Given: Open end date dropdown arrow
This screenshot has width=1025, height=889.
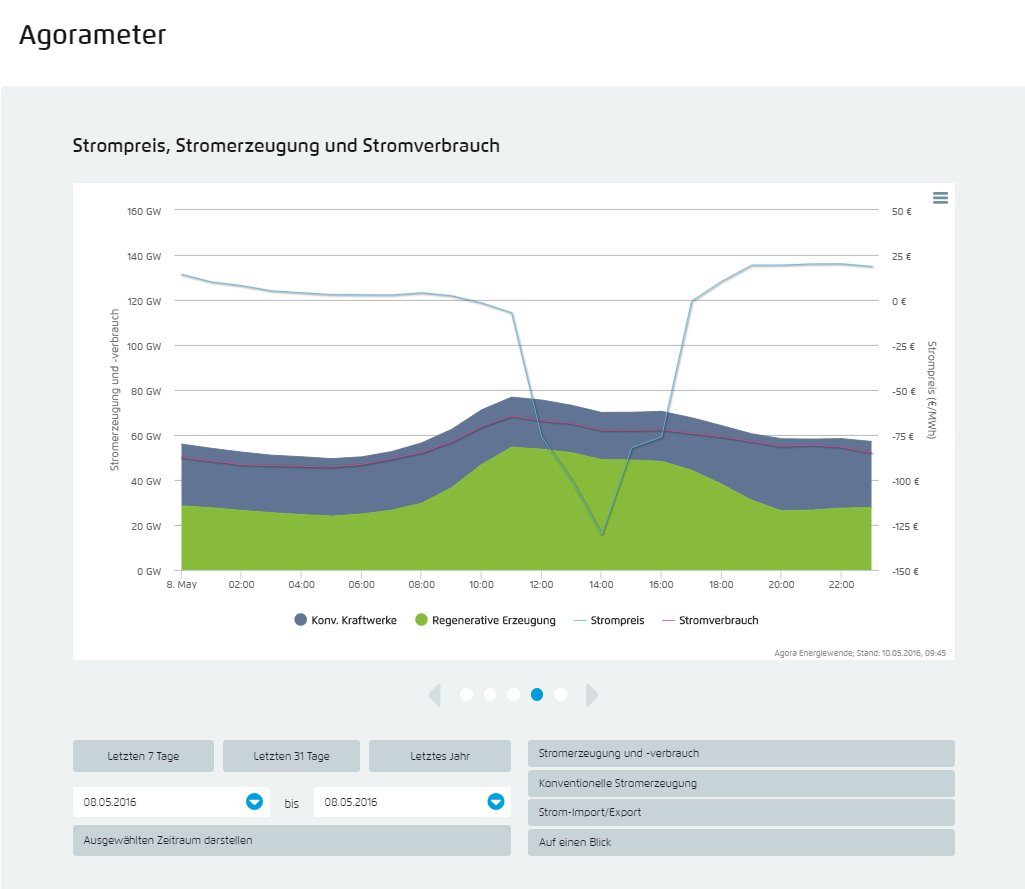Looking at the screenshot, I should (496, 801).
